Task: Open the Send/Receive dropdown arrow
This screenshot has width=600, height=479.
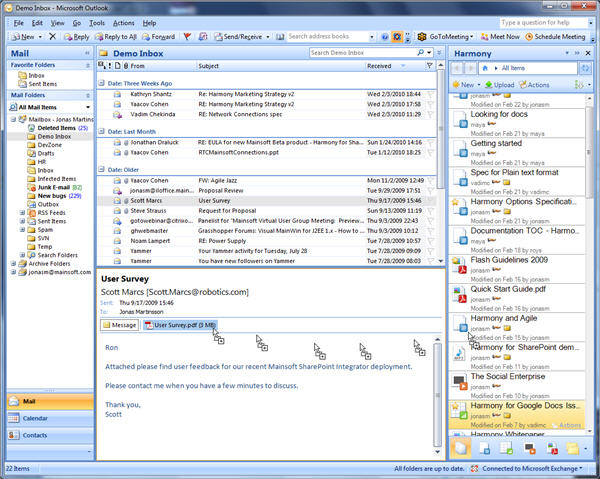Action: point(267,37)
